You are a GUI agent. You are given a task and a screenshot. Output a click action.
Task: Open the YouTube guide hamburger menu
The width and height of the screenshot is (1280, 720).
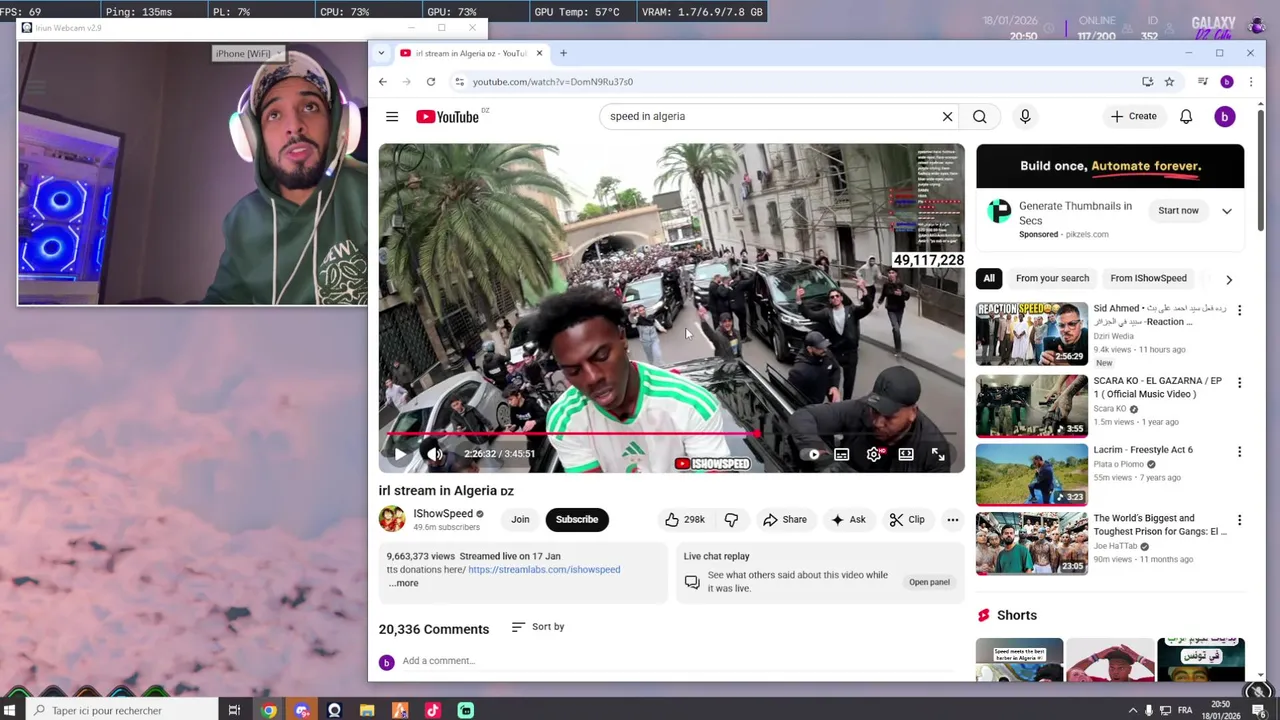(392, 117)
